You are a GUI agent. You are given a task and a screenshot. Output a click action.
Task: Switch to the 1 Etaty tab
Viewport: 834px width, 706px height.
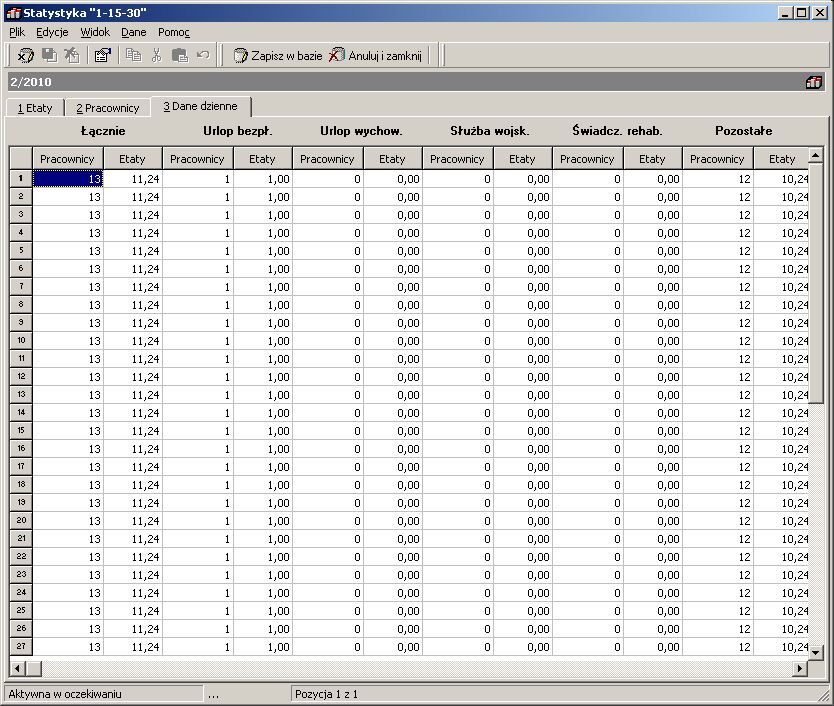pos(35,108)
